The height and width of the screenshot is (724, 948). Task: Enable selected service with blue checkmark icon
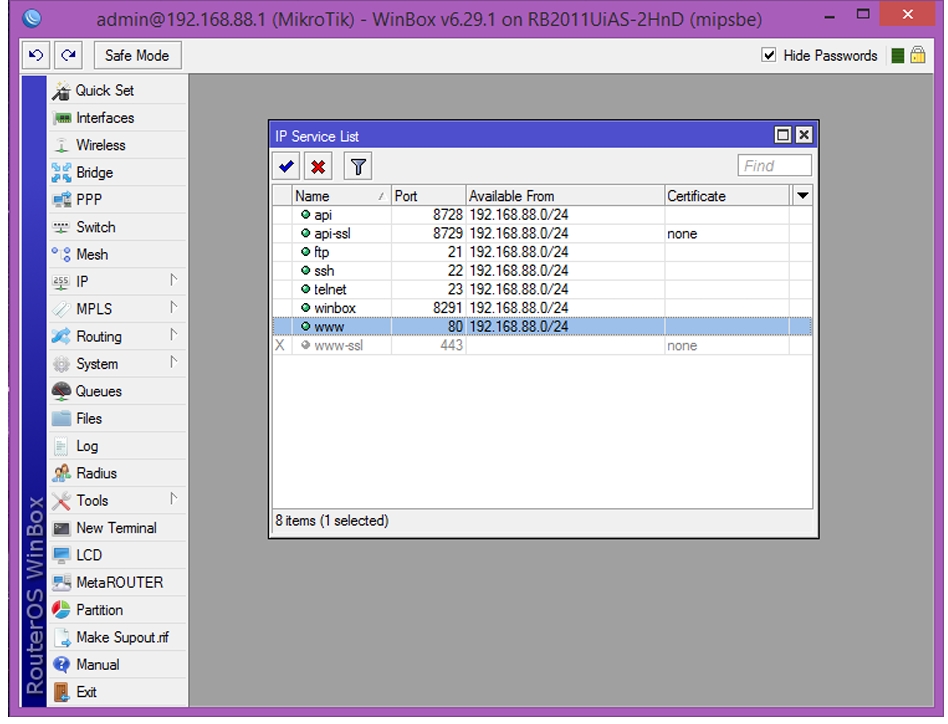pyautogui.click(x=287, y=166)
